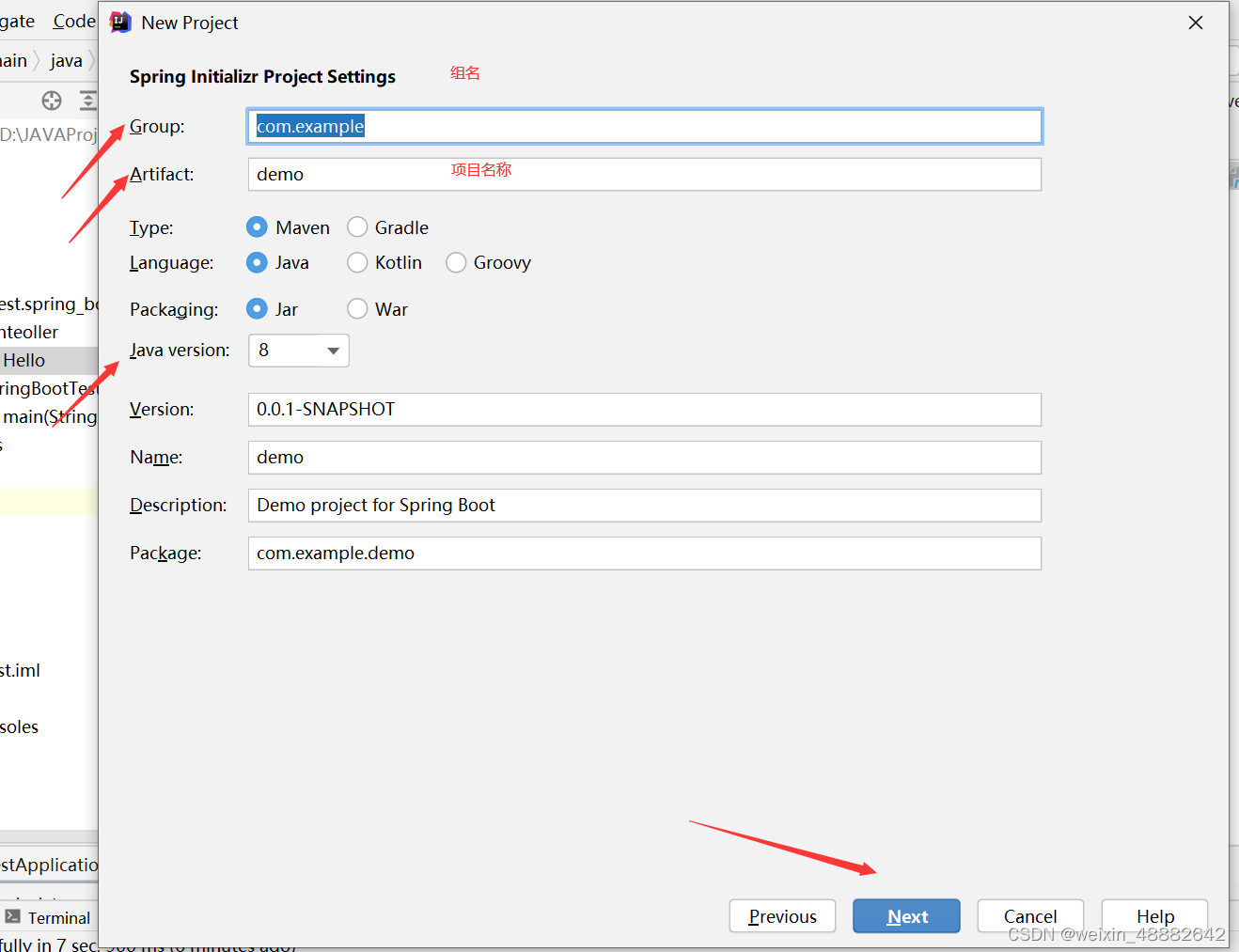
Task: Open the Code menu in IDE
Action: [x=74, y=21]
